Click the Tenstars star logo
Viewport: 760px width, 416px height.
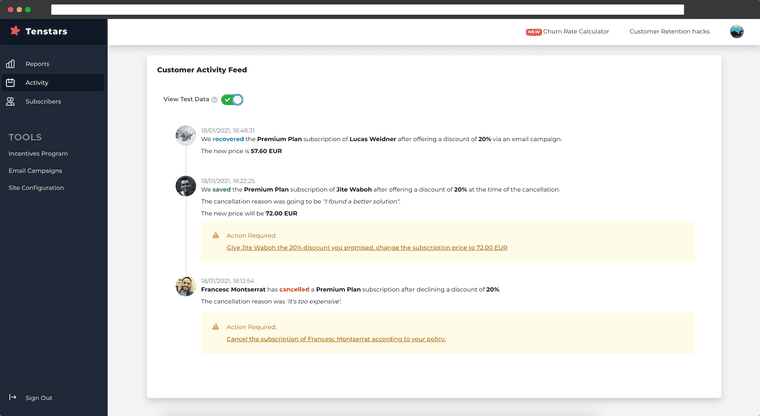click(15, 31)
